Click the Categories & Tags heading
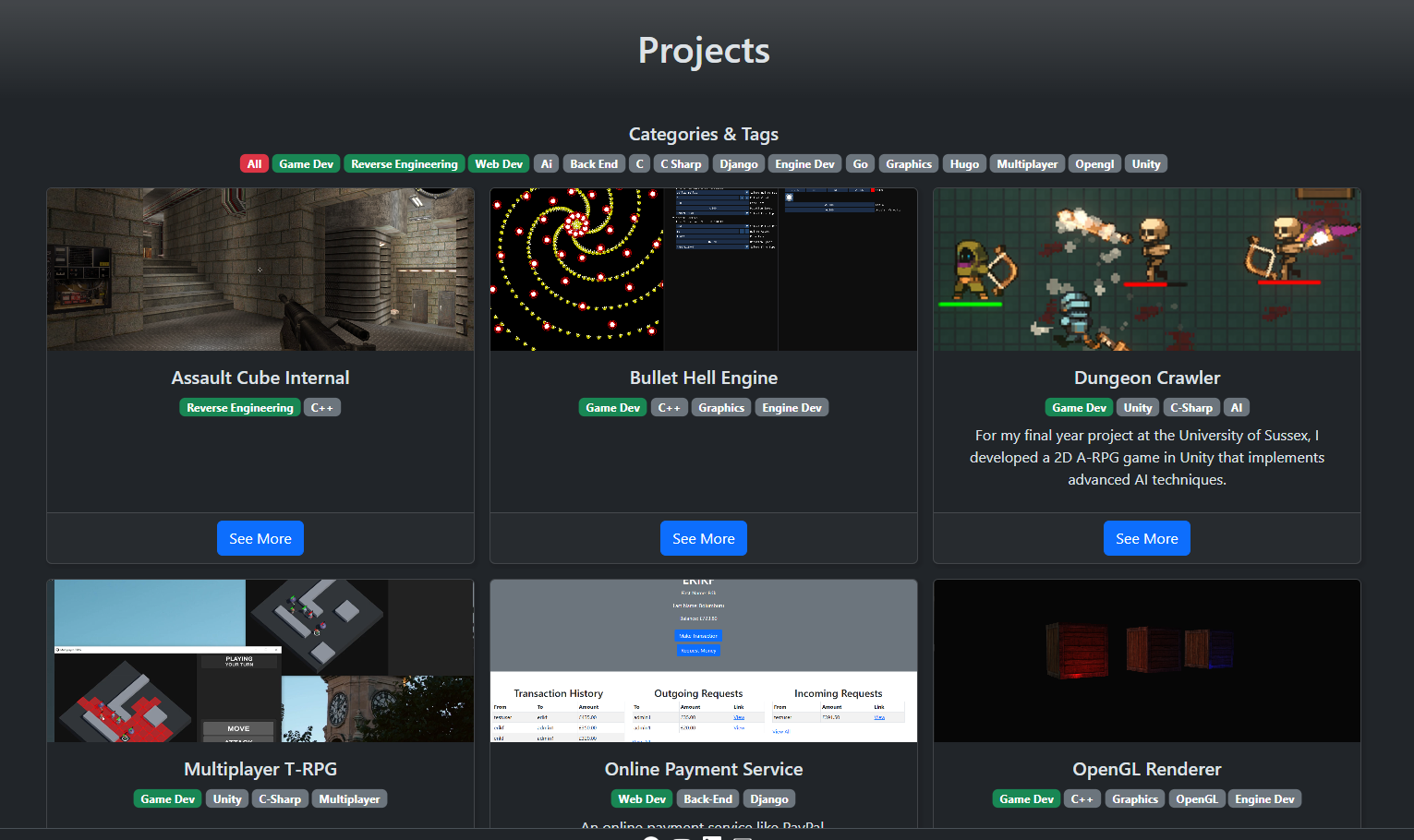Image resolution: width=1414 pixels, height=840 pixels. click(704, 134)
